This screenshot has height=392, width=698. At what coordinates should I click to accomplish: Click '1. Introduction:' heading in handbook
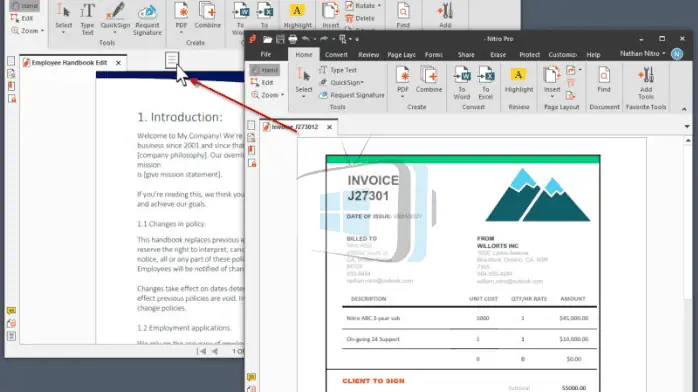(179, 117)
